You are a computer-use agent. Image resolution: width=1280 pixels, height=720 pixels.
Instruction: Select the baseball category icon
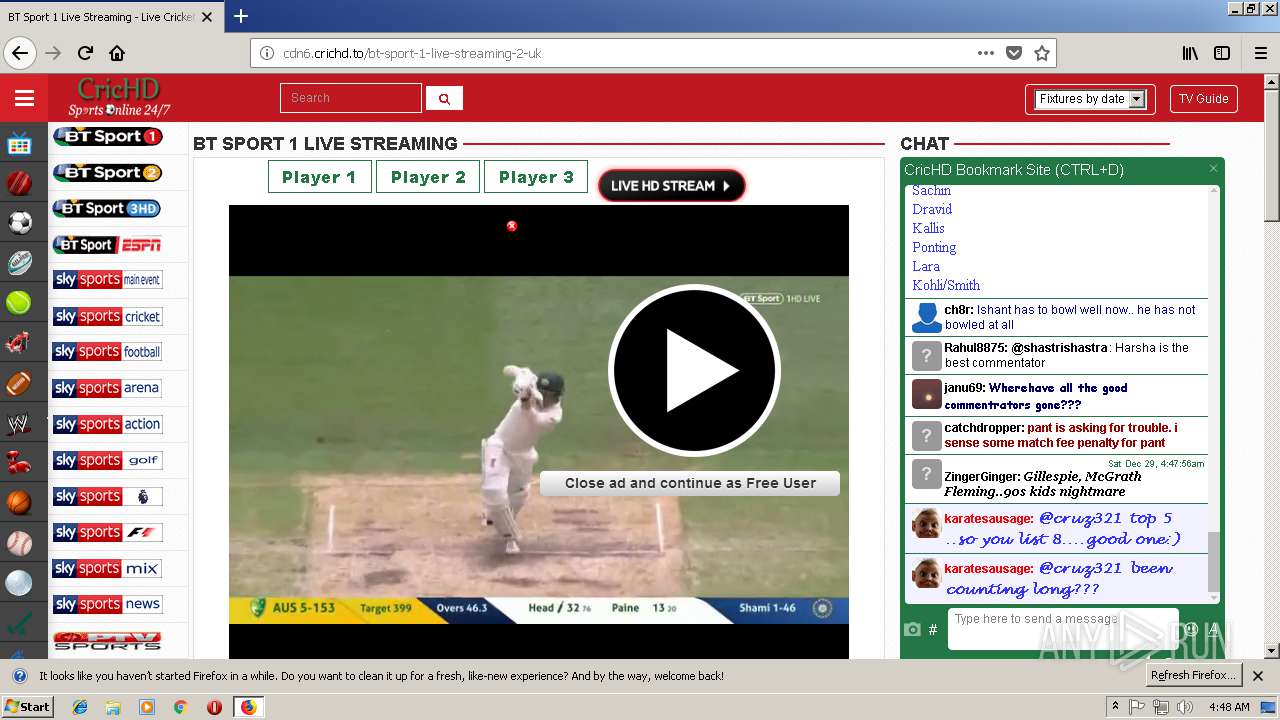[19, 543]
